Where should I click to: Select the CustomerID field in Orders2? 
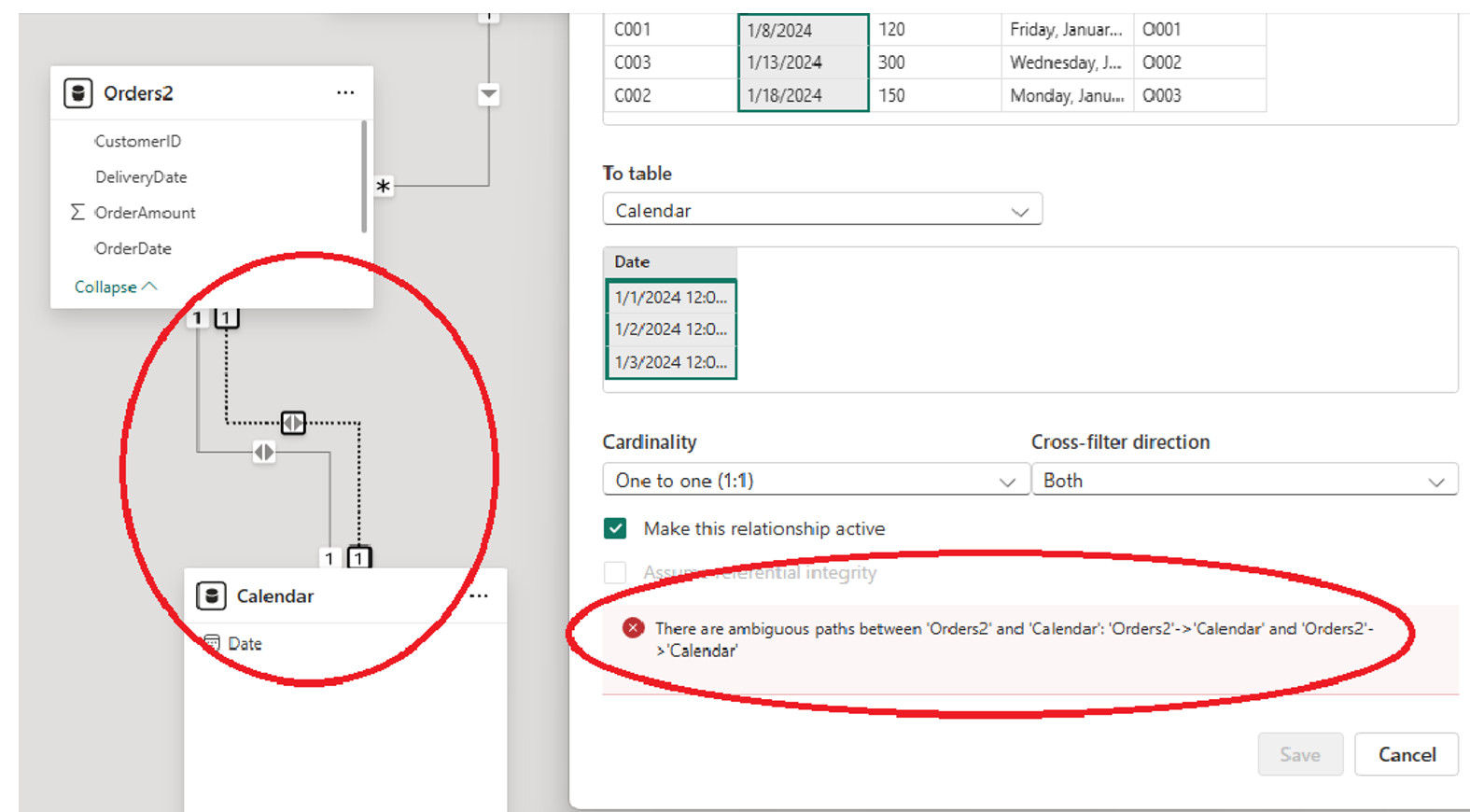pyautogui.click(x=138, y=141)
